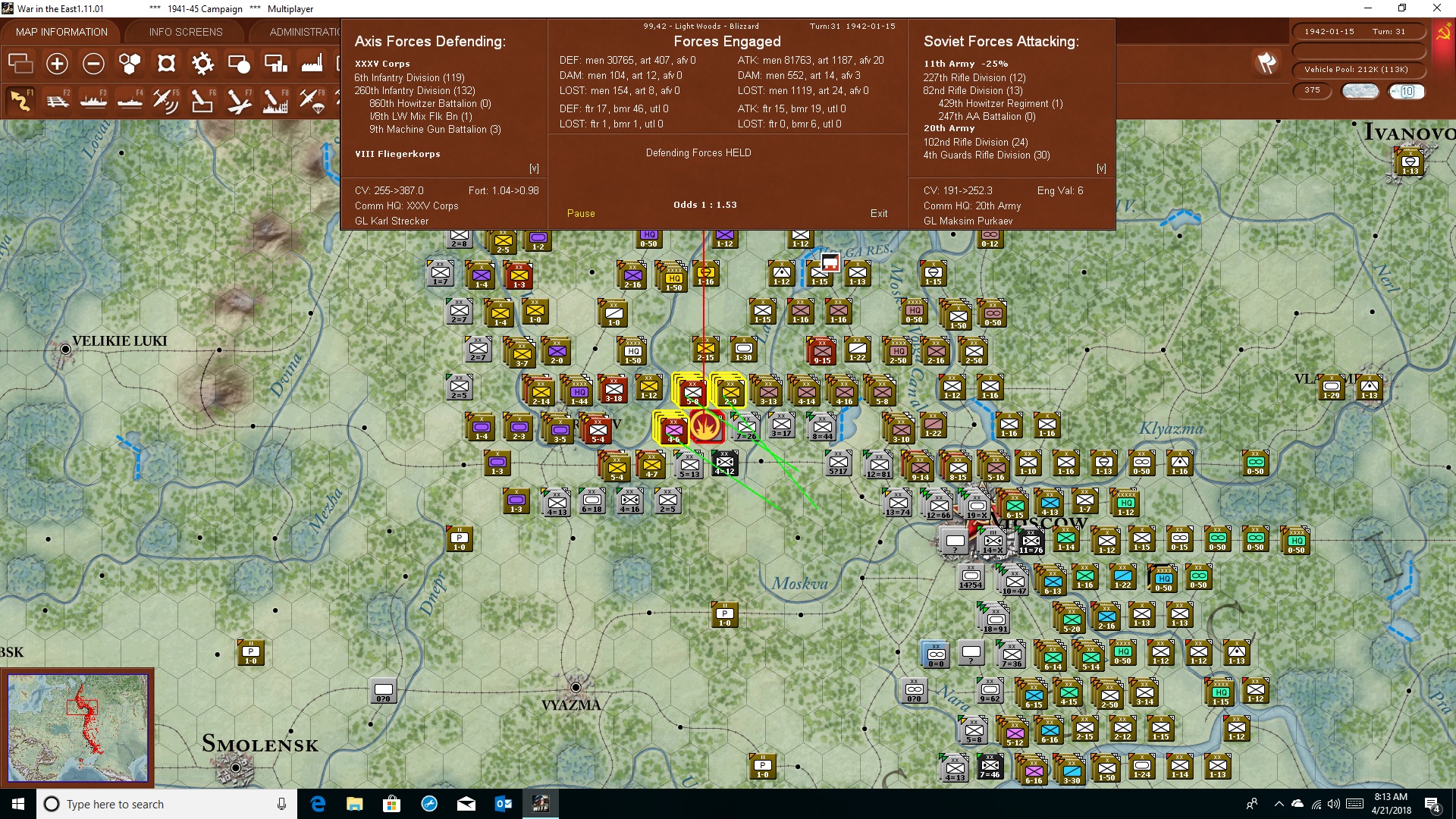The width and height of the screenshot is (1456, 819).
Task: Select the F5 air recon mode icon
Action: pos(166,100)
